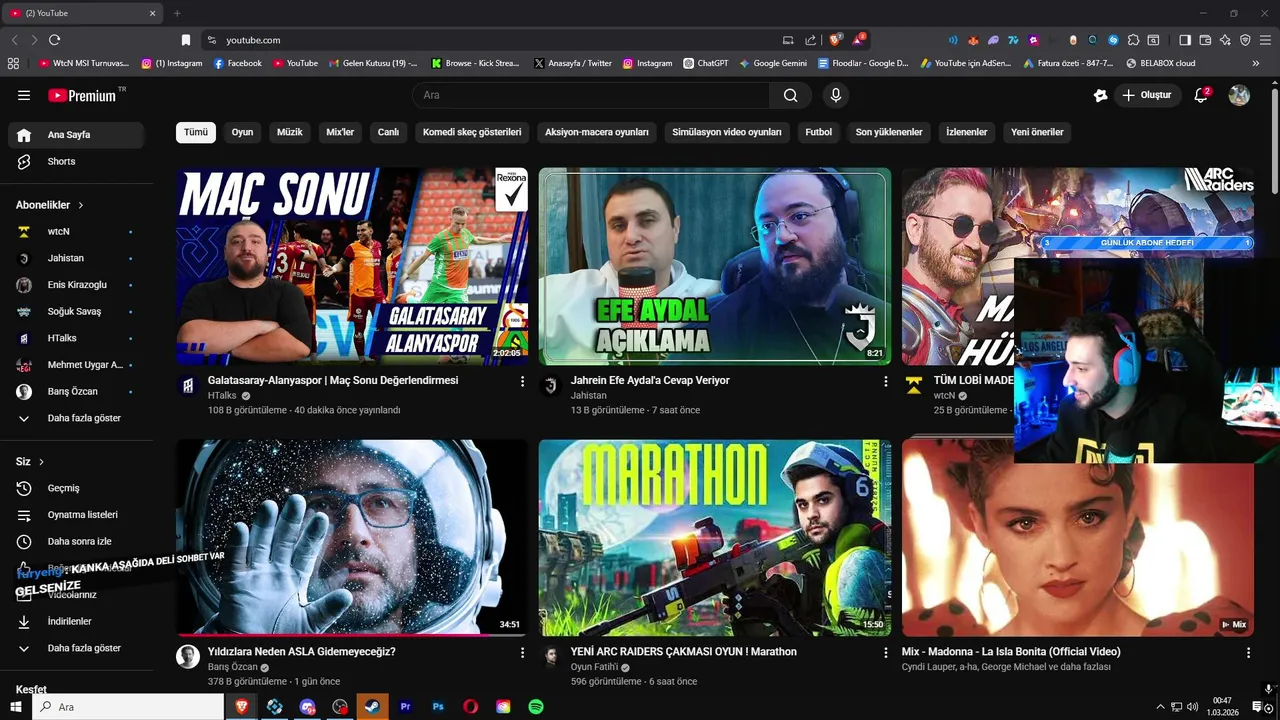The height and width of the screenshot is (720, 1280).
Task: Open the Marathon video thumbnail
Action: click(714, 537)
